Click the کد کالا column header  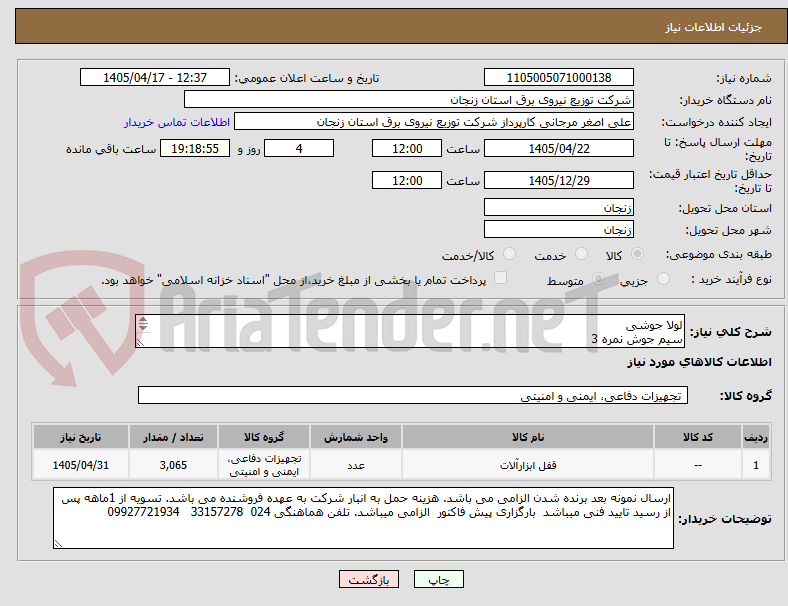[x=698, y=437]
